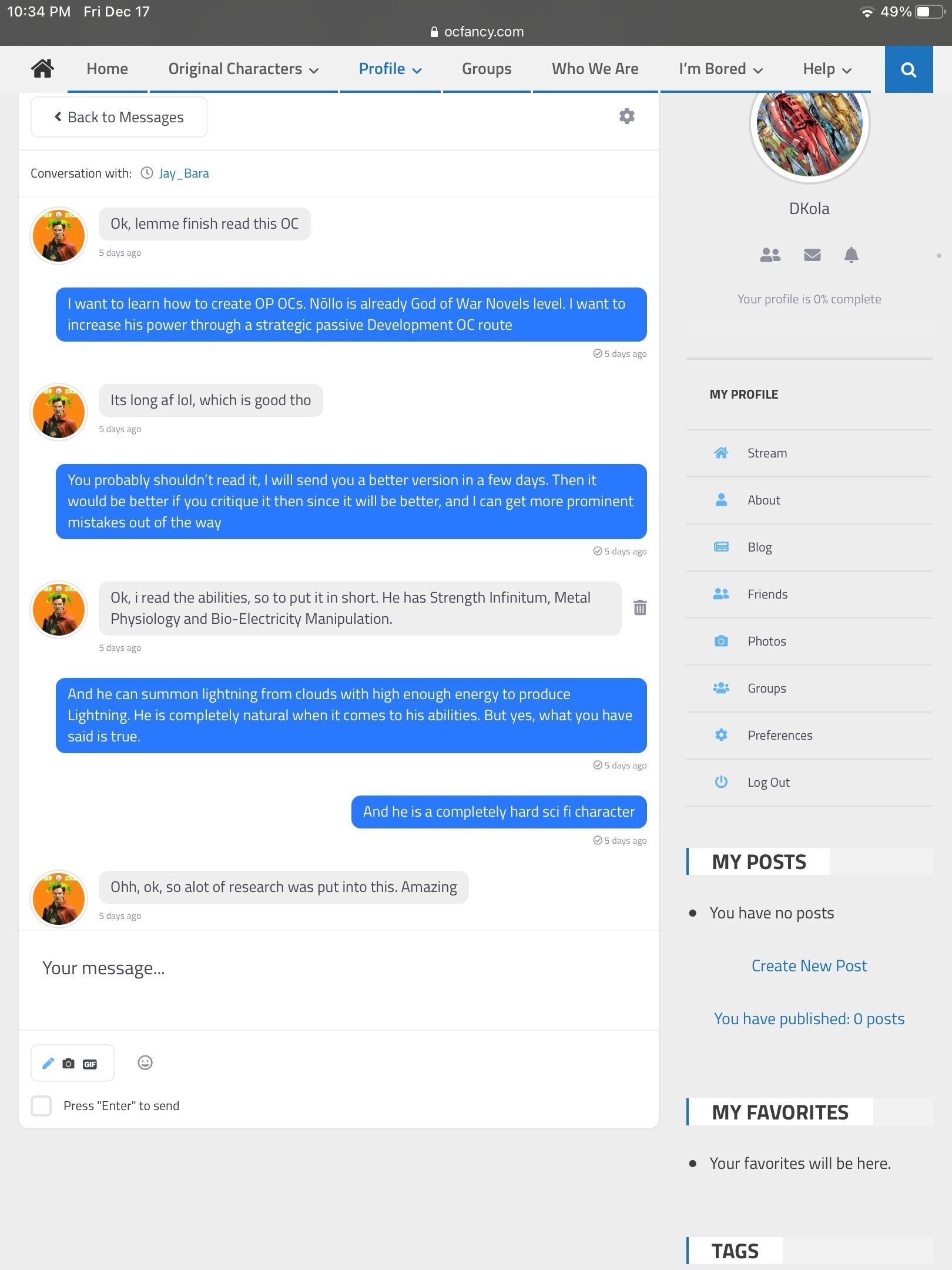Screen dimensions: 952x1270
Task: Open Jay_Bara's profile link
Action: click(x=184, y=173)
